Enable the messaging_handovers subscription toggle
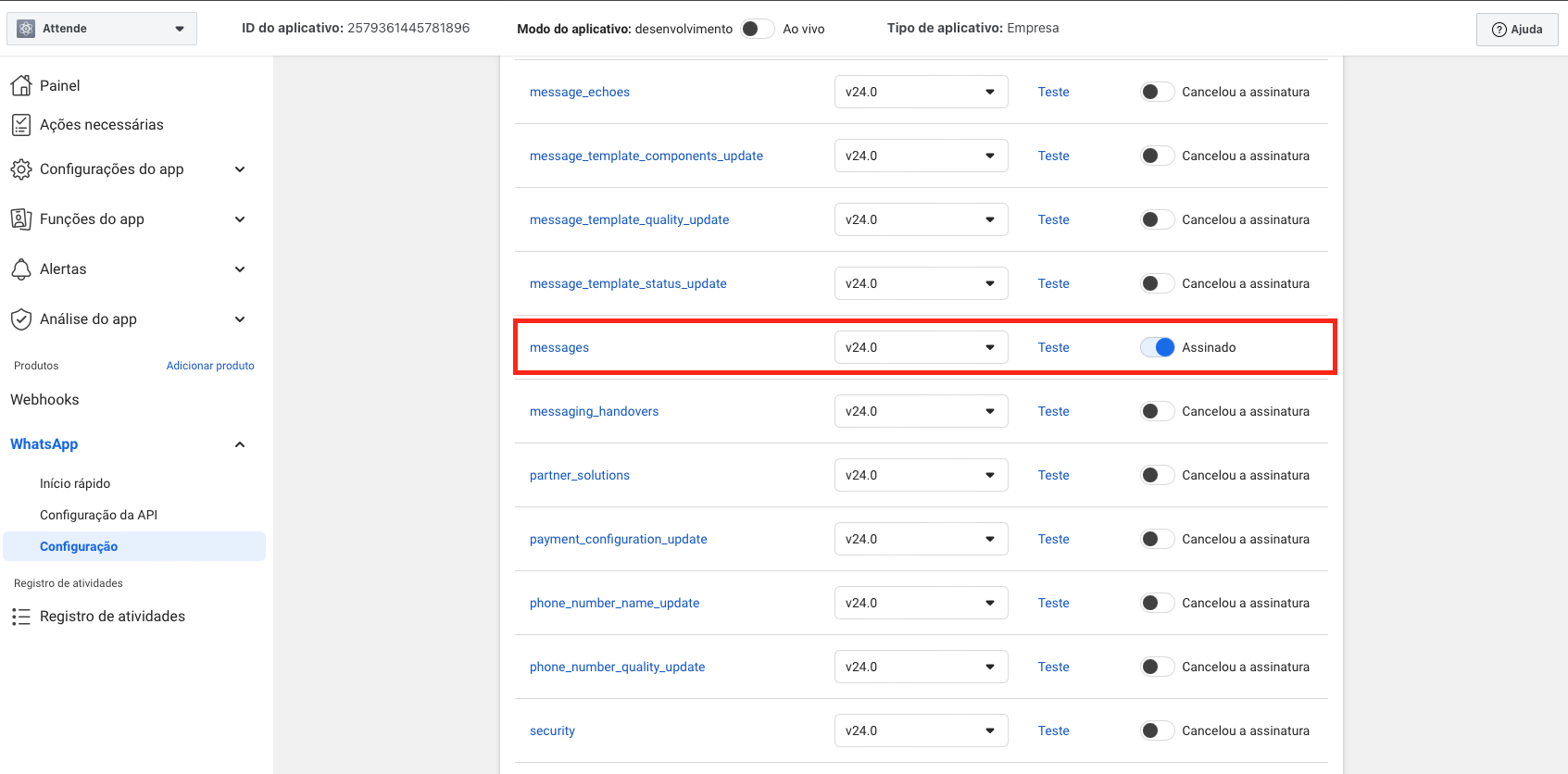1568x774 pixels. 1157,411
